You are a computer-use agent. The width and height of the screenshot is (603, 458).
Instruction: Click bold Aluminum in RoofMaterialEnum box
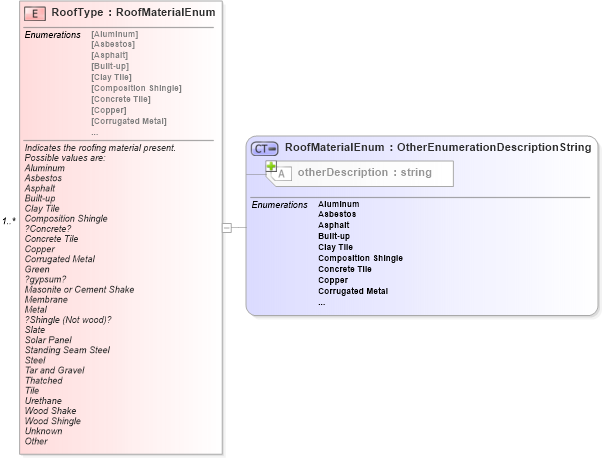click(339, 204)
